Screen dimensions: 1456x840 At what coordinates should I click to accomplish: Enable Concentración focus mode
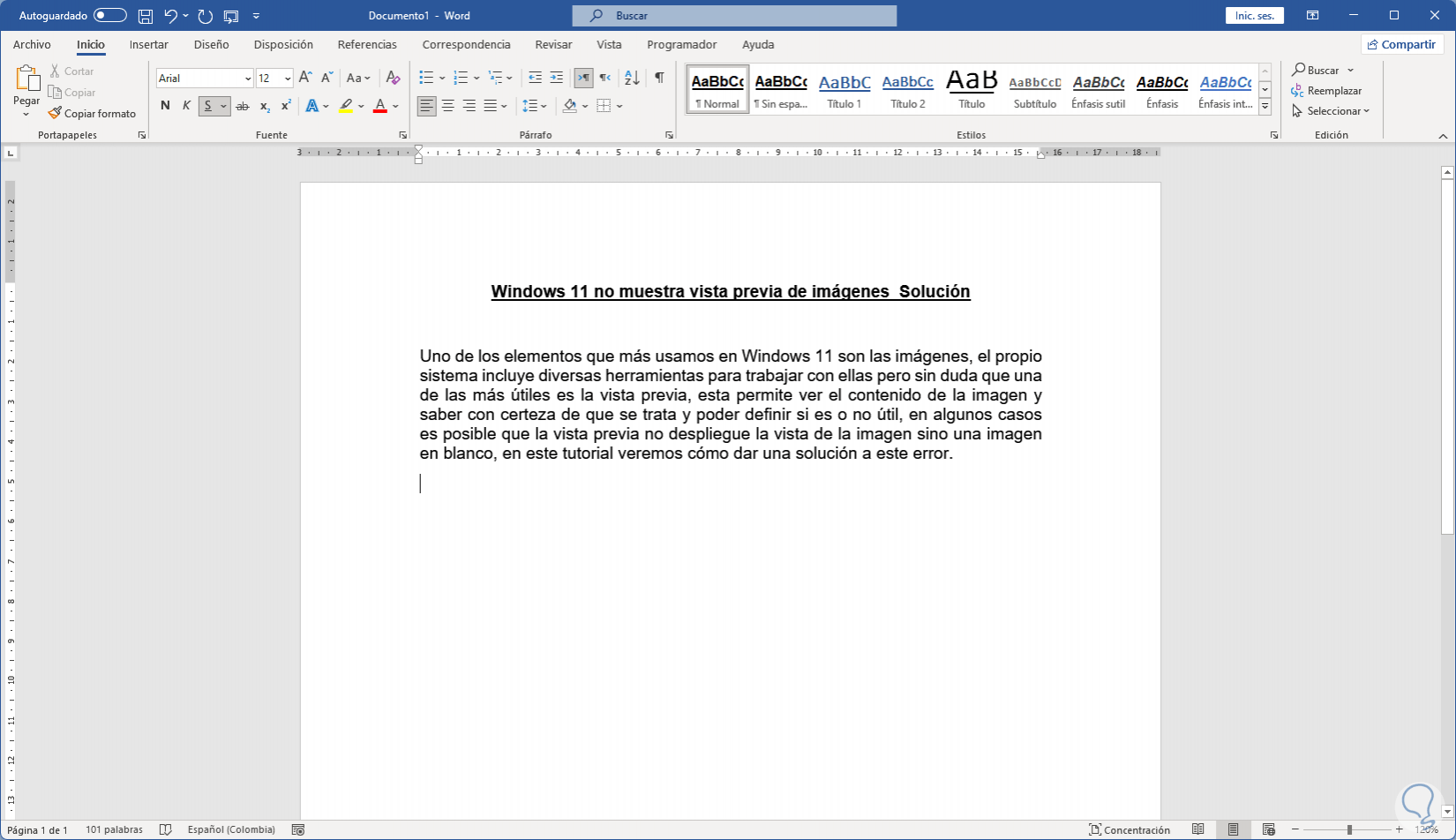(x=1130, y=829)
